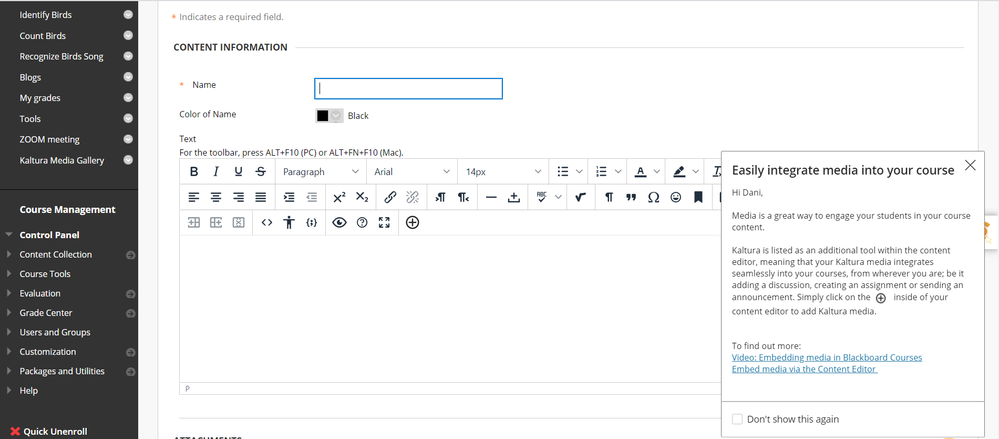This screenshot has width=999, height=439.
Task: Open Course Tools in Control Panel
Action: (45, 274)
